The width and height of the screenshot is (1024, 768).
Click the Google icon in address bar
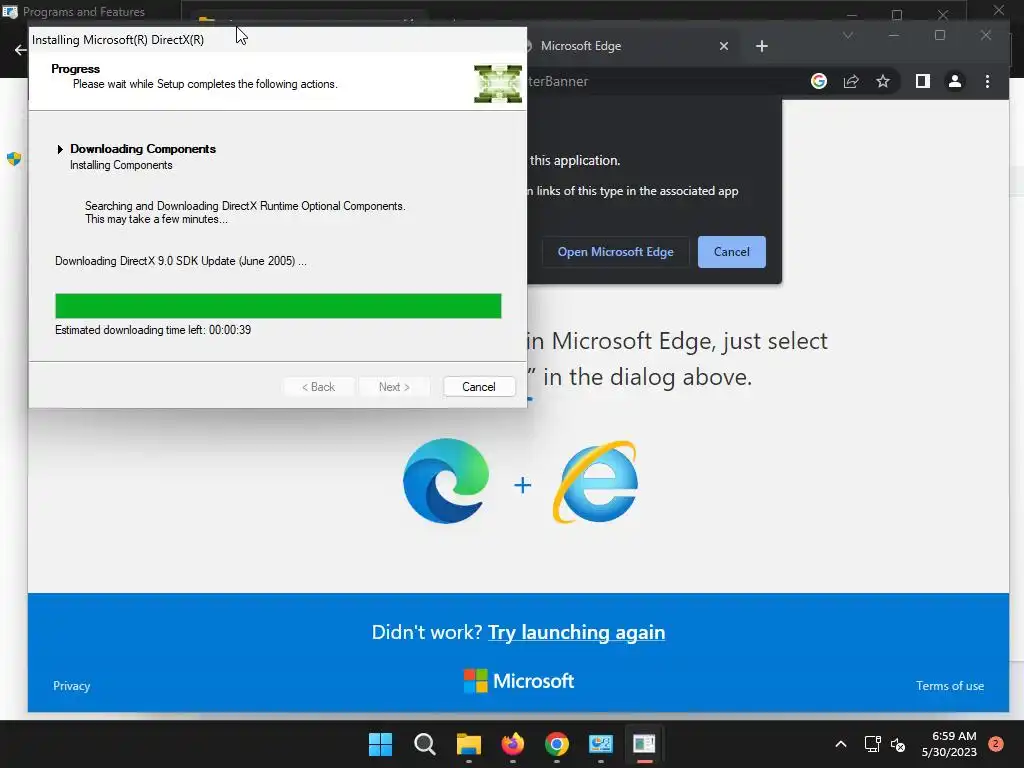(818, 81)
